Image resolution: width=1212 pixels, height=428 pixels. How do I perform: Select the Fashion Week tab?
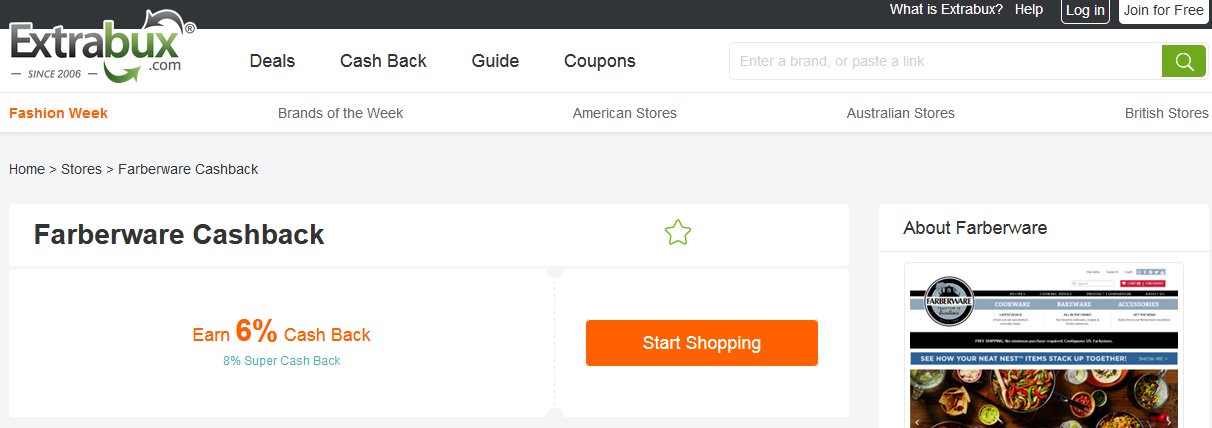coord(58,113)
